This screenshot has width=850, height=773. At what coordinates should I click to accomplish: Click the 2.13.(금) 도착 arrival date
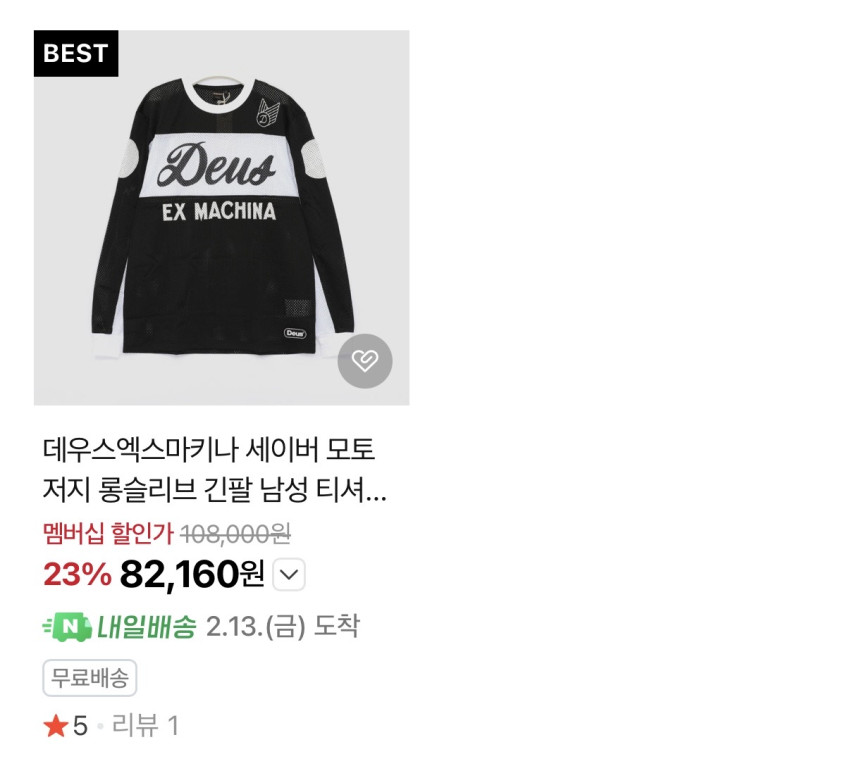(282, 627)
